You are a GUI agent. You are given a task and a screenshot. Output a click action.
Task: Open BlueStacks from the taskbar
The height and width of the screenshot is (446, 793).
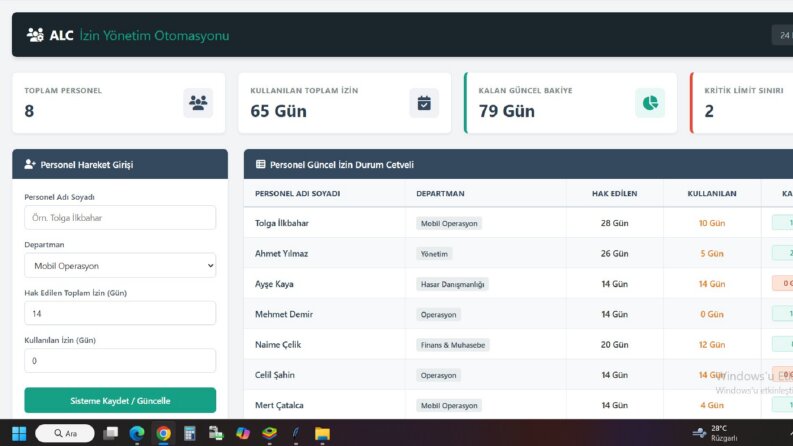(x=269, y=433)
